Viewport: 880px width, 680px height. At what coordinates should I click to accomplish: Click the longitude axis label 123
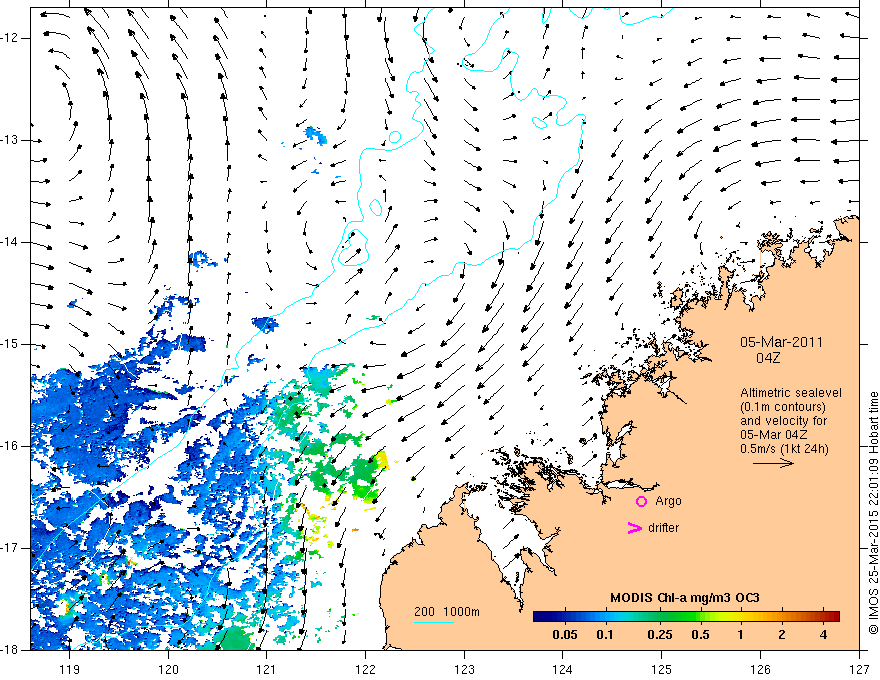[464, 669]
